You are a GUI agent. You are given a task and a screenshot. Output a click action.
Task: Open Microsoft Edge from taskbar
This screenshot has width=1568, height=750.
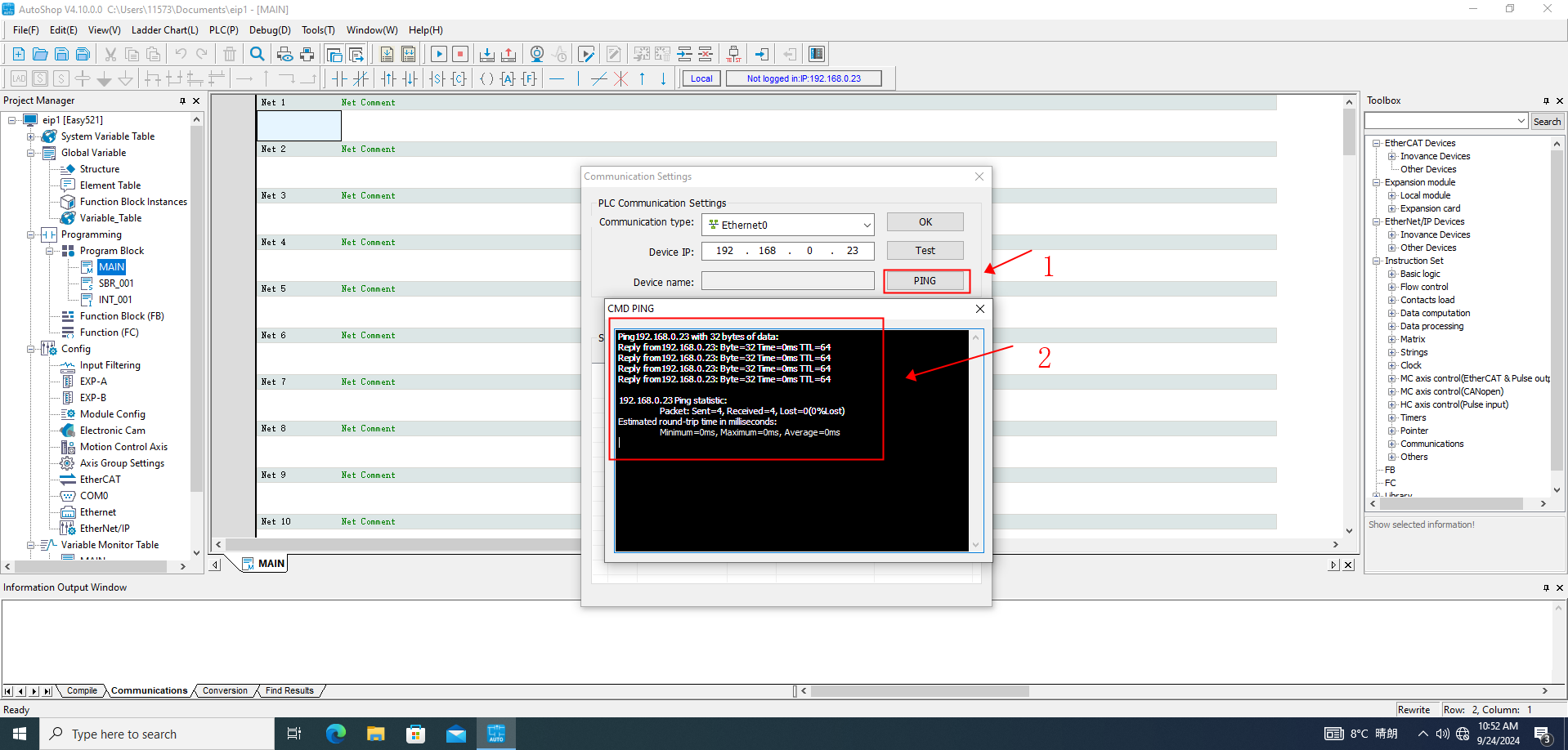[x=335, y=734]
